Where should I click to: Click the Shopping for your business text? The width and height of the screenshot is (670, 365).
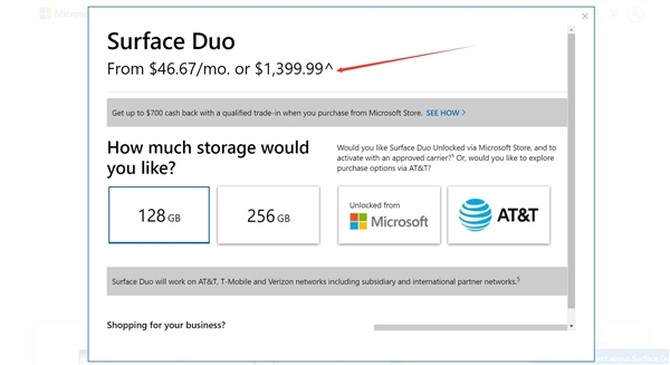pos(166,325)
